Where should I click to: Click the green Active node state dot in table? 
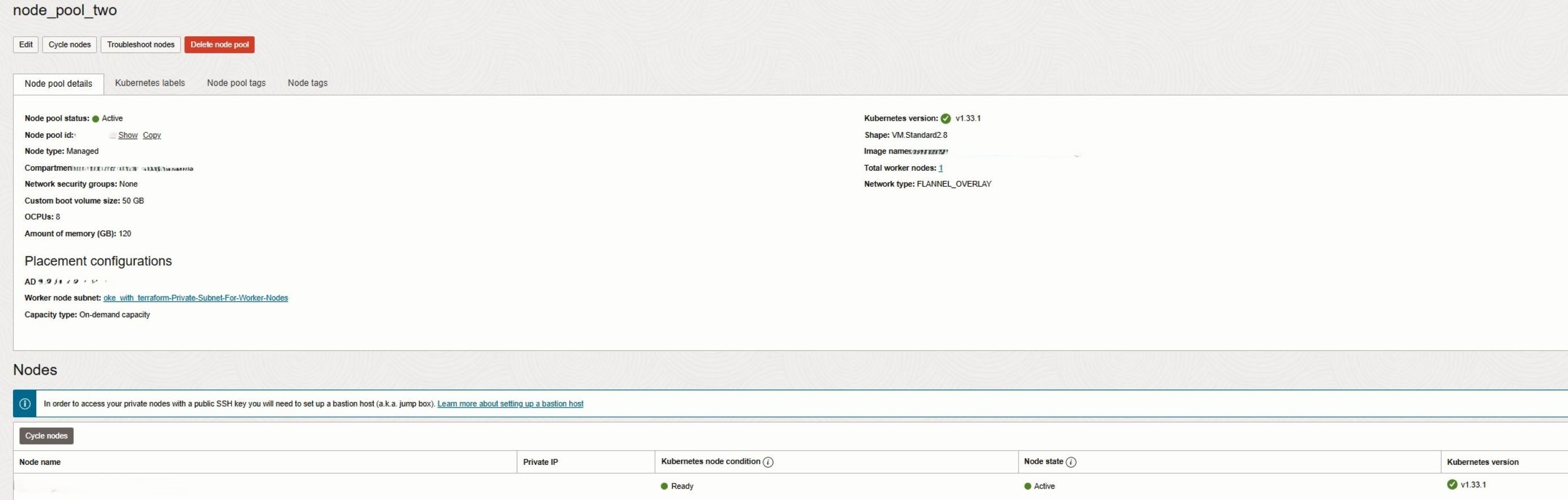tap(1028, 486)
